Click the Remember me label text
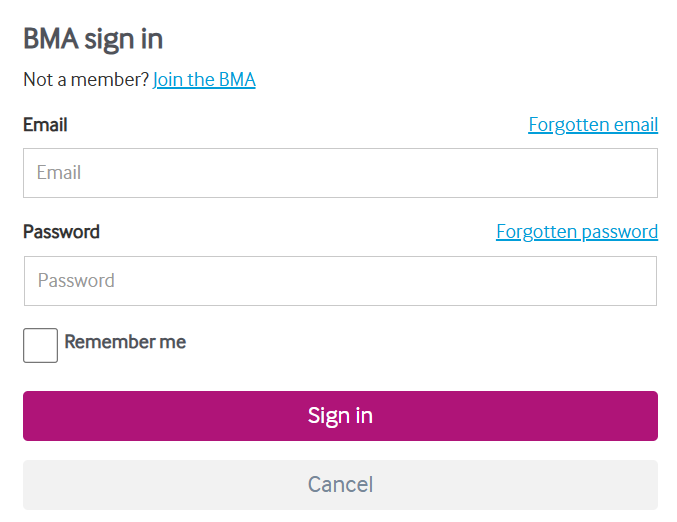The height and width of the screenshot is (522, 677). point(125,342)
